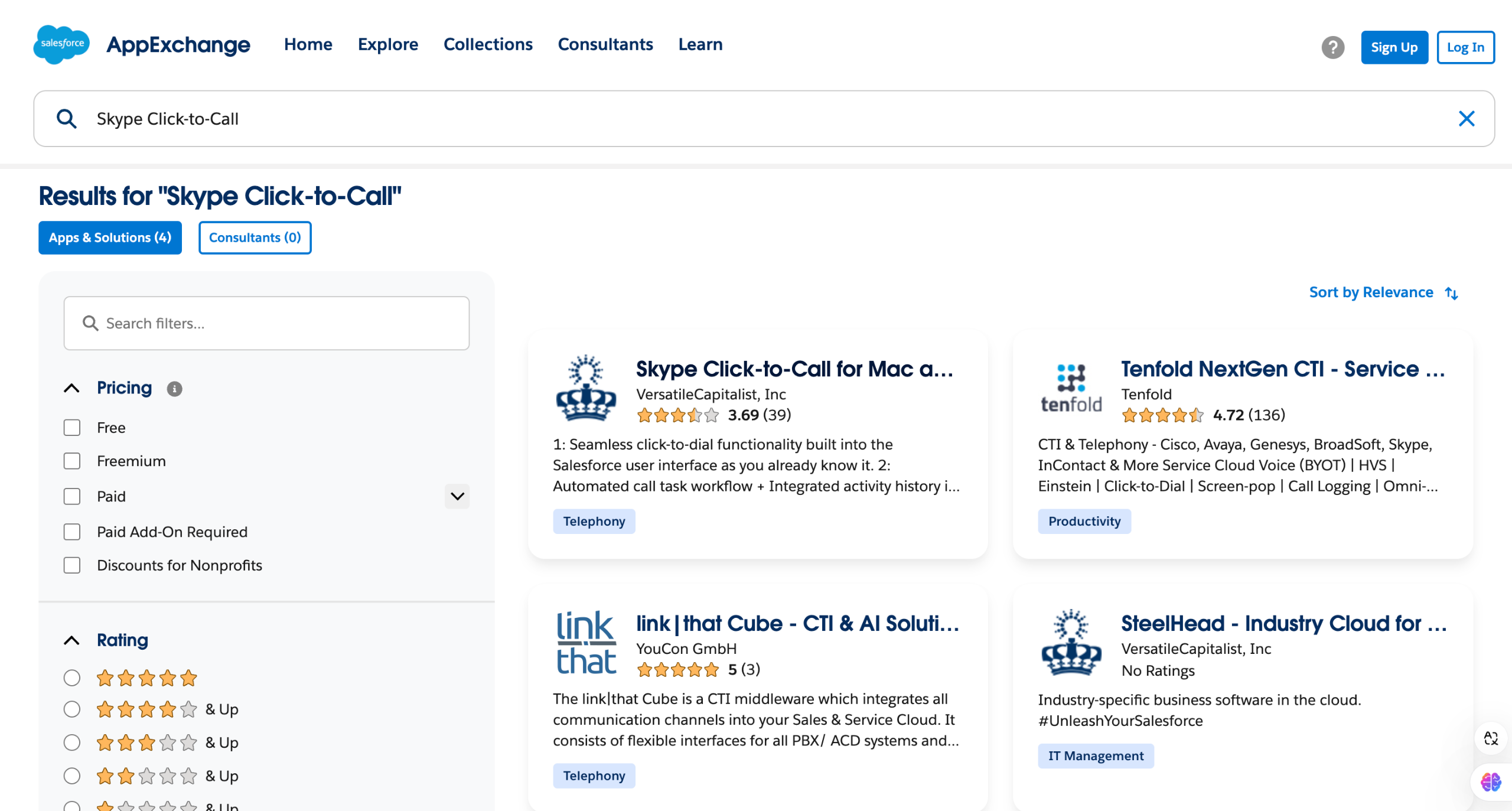Switch to the Consultants (0) tab

coord(255,237)
